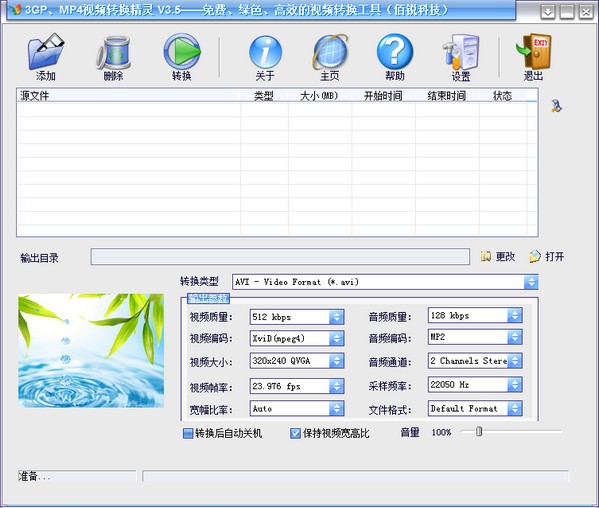Screen dimensions: 599x508
Task: Click the 删除 (Delete) trash icon
Action: tap(113, 52)
